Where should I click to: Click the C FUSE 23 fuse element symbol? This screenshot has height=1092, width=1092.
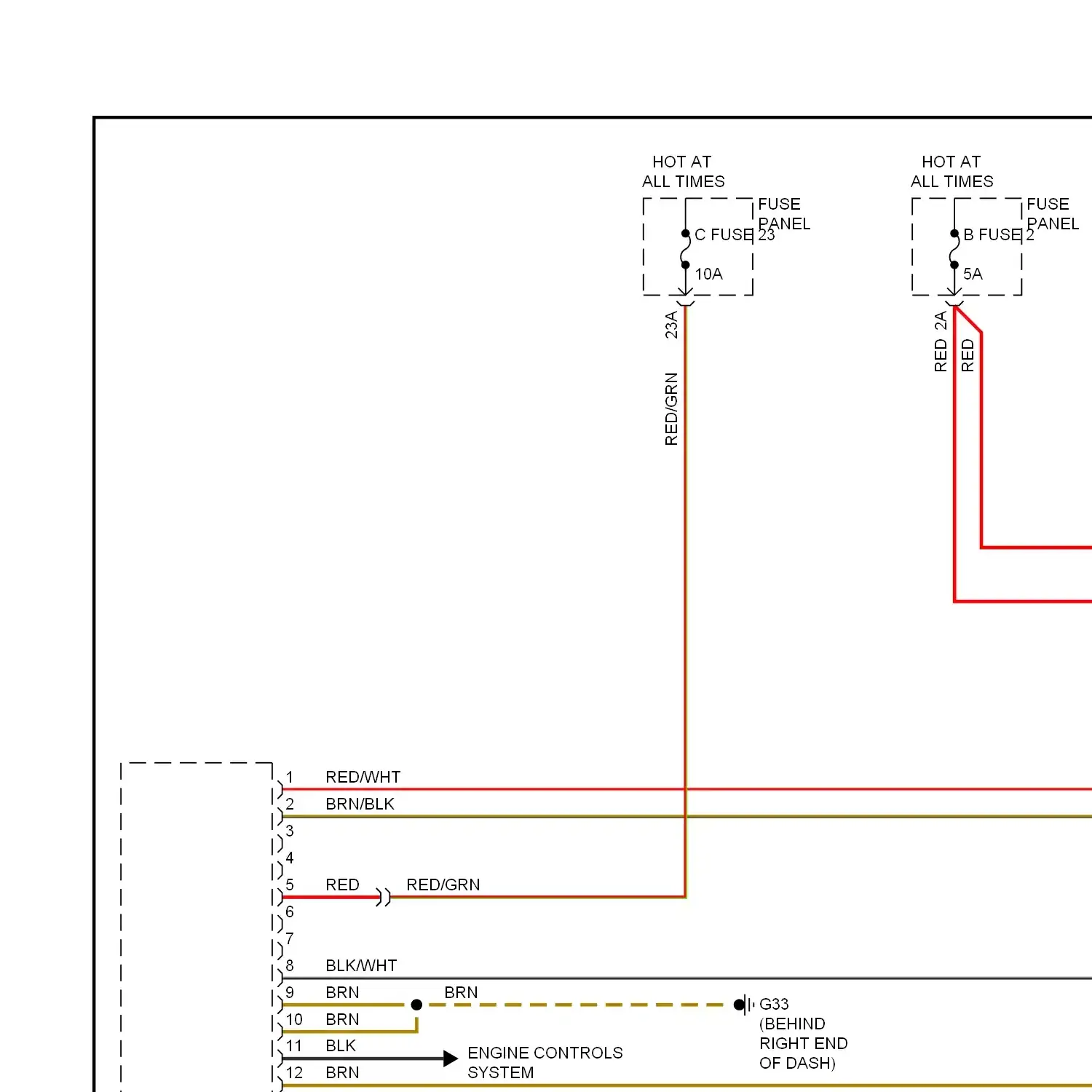coord(685,250)
